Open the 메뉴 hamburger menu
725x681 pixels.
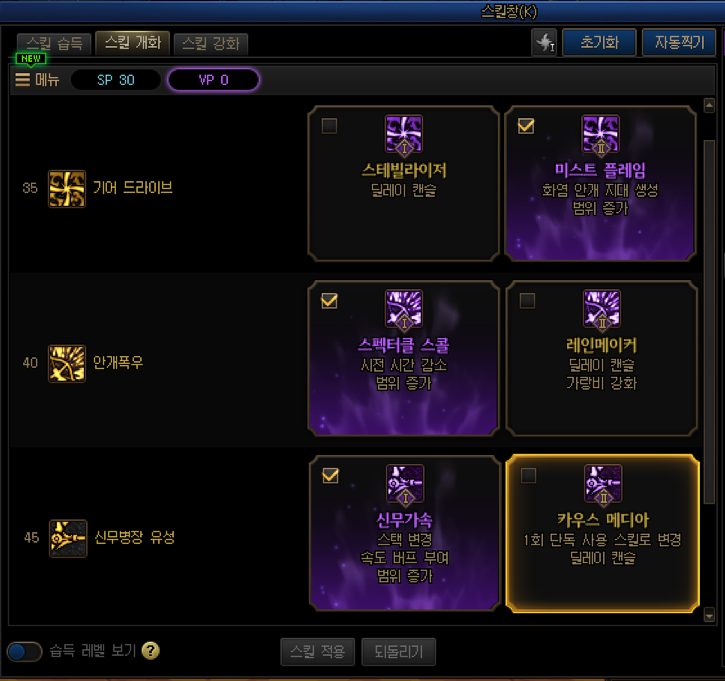point(37,80)
